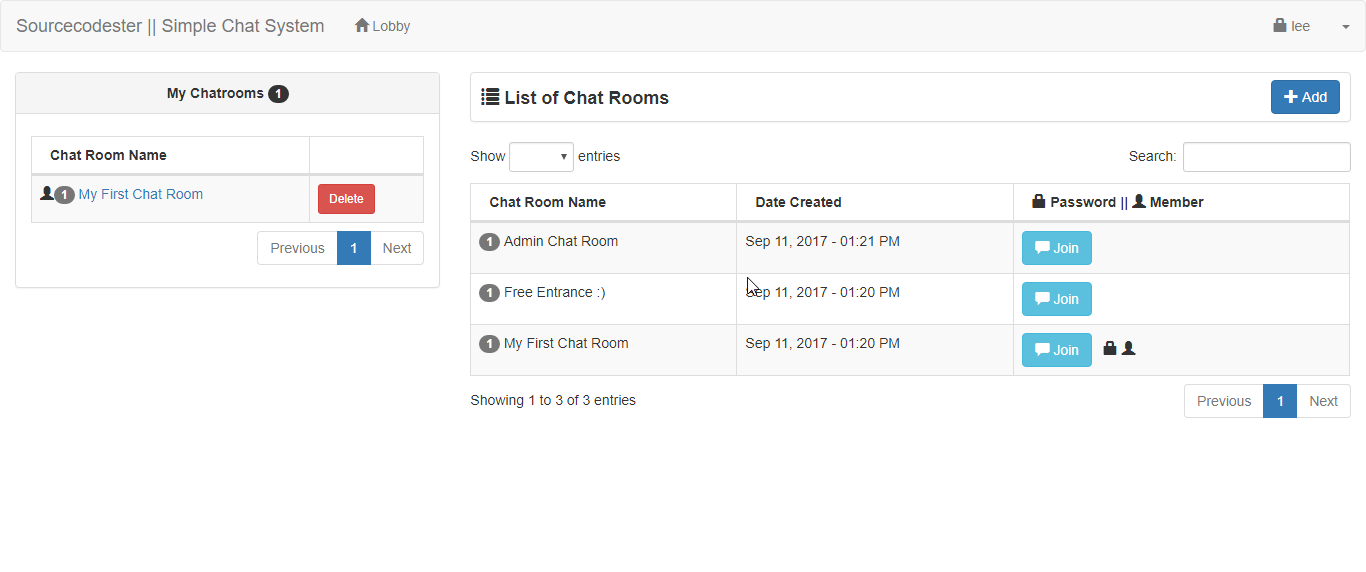
Task: Expand the user menu caret next to lee
Action: 1345,27
